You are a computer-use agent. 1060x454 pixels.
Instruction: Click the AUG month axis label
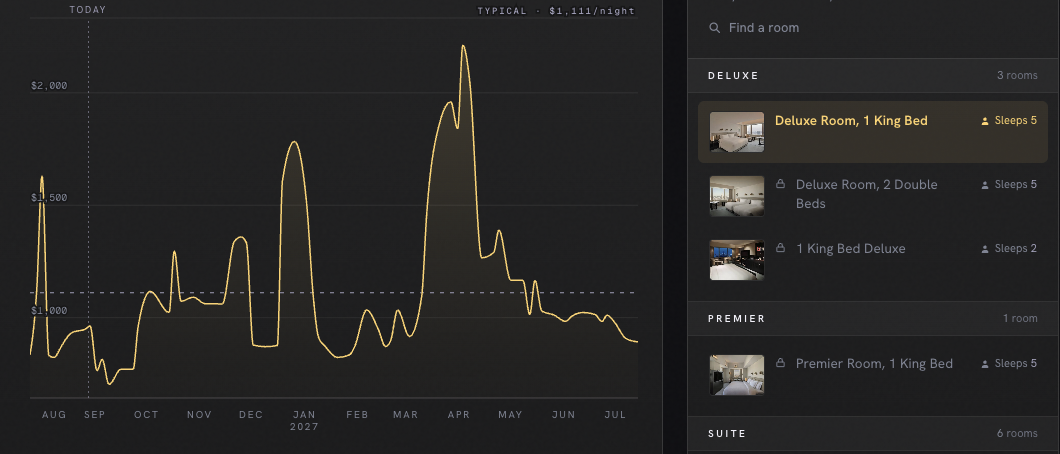[x=54, y=415]
